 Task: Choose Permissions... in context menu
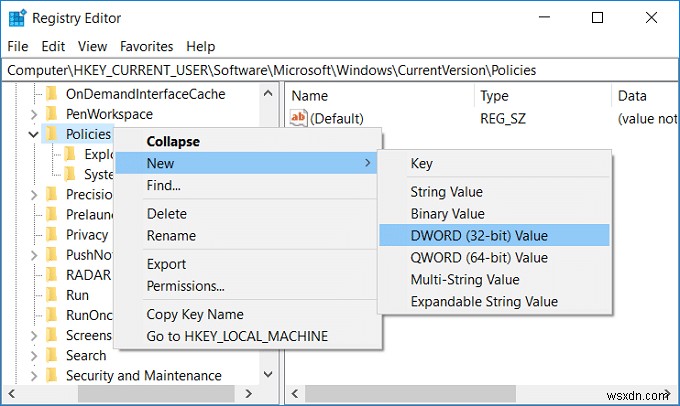pyautogui.click(x=185, y=286)
